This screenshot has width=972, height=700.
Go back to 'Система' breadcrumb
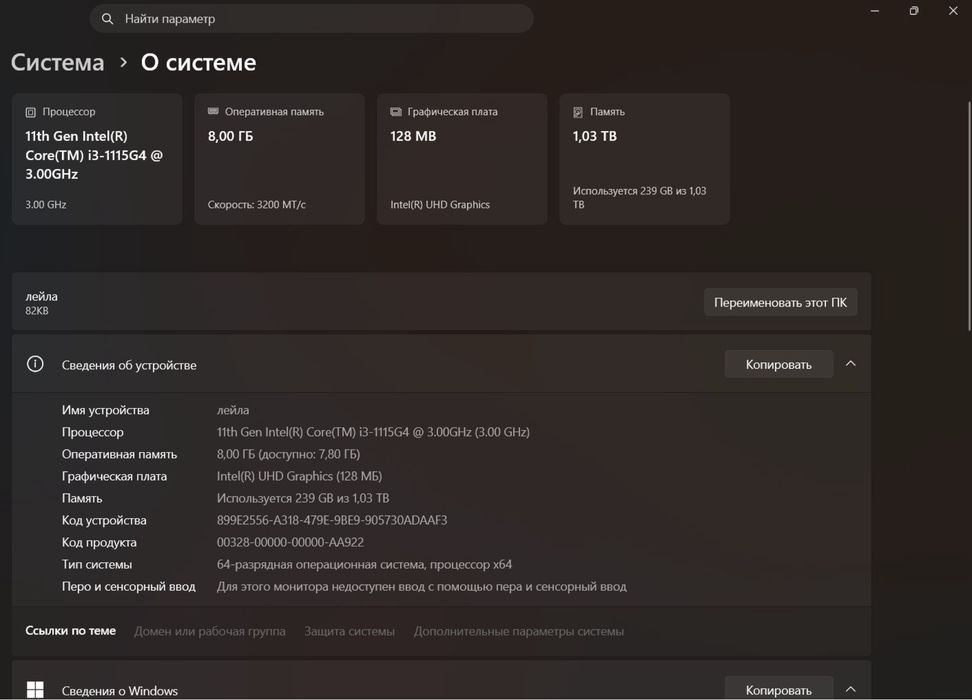click(x=58, y=63)
